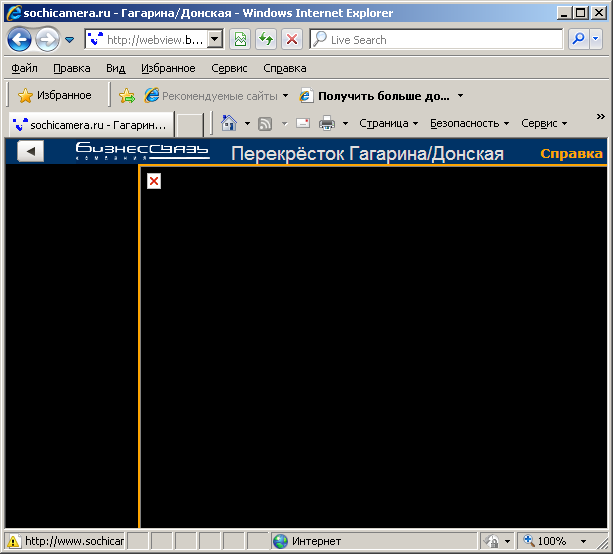This screenshot has width=613, height=554.
Task: Expand the Страница dropdown menu
Action: 388,123
